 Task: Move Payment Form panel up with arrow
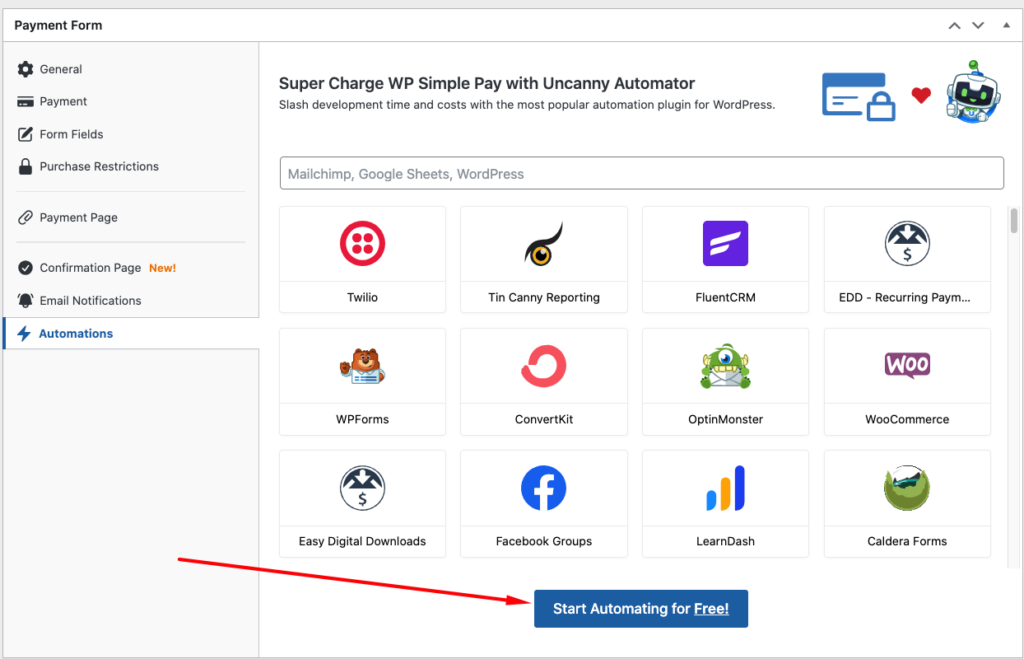[x=955, y=25]
